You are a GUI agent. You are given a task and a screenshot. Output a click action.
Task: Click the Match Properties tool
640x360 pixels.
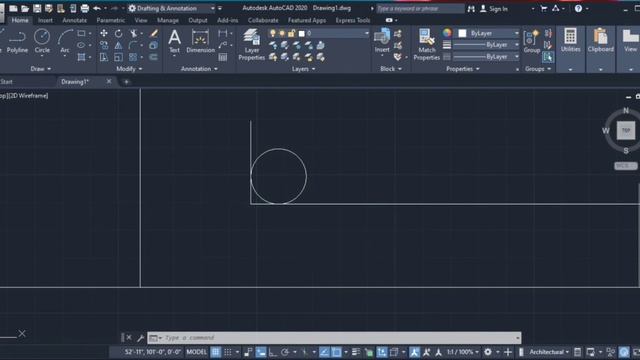427,45
